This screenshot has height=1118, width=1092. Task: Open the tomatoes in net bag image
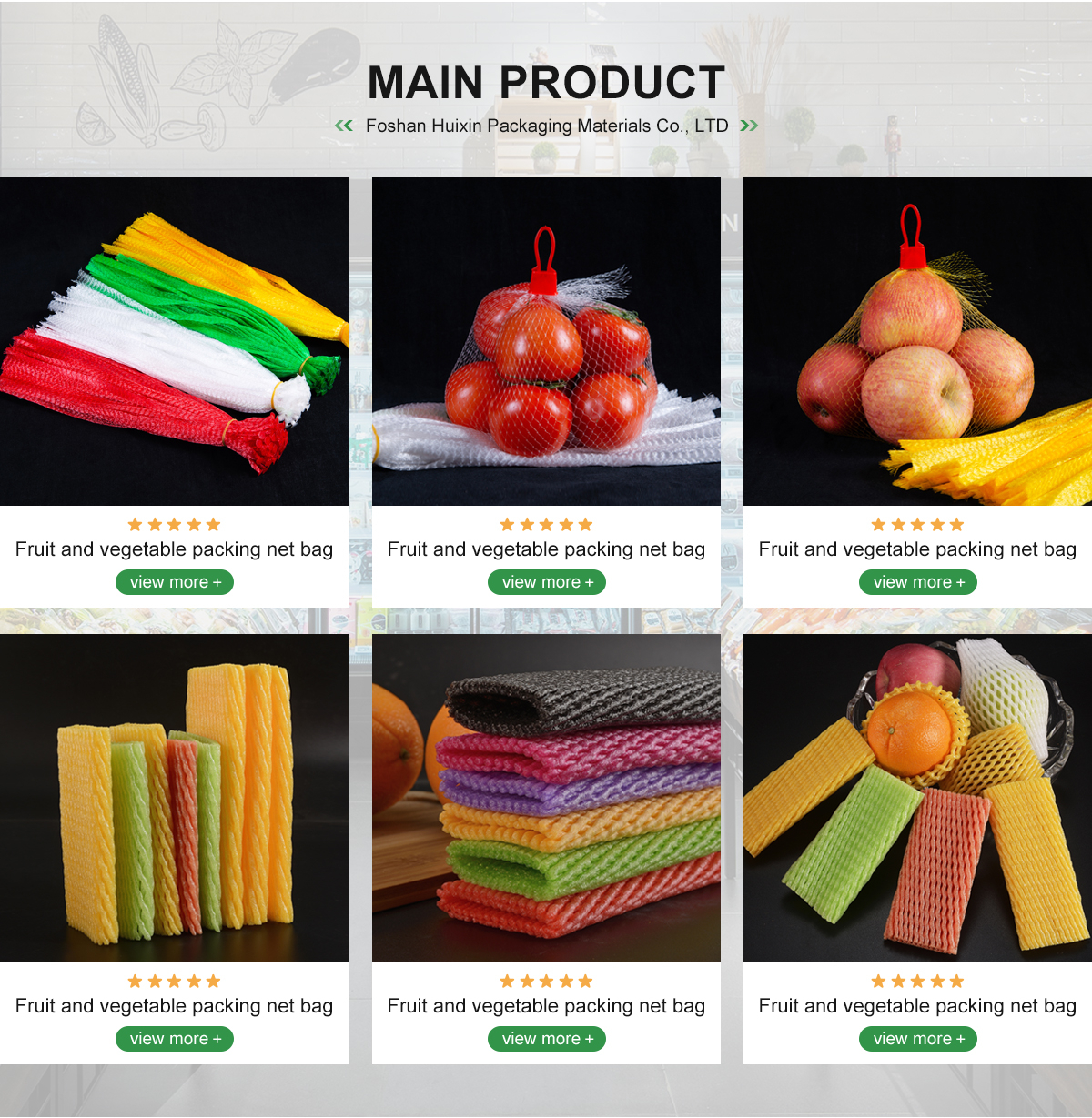[x=546, y=341]
